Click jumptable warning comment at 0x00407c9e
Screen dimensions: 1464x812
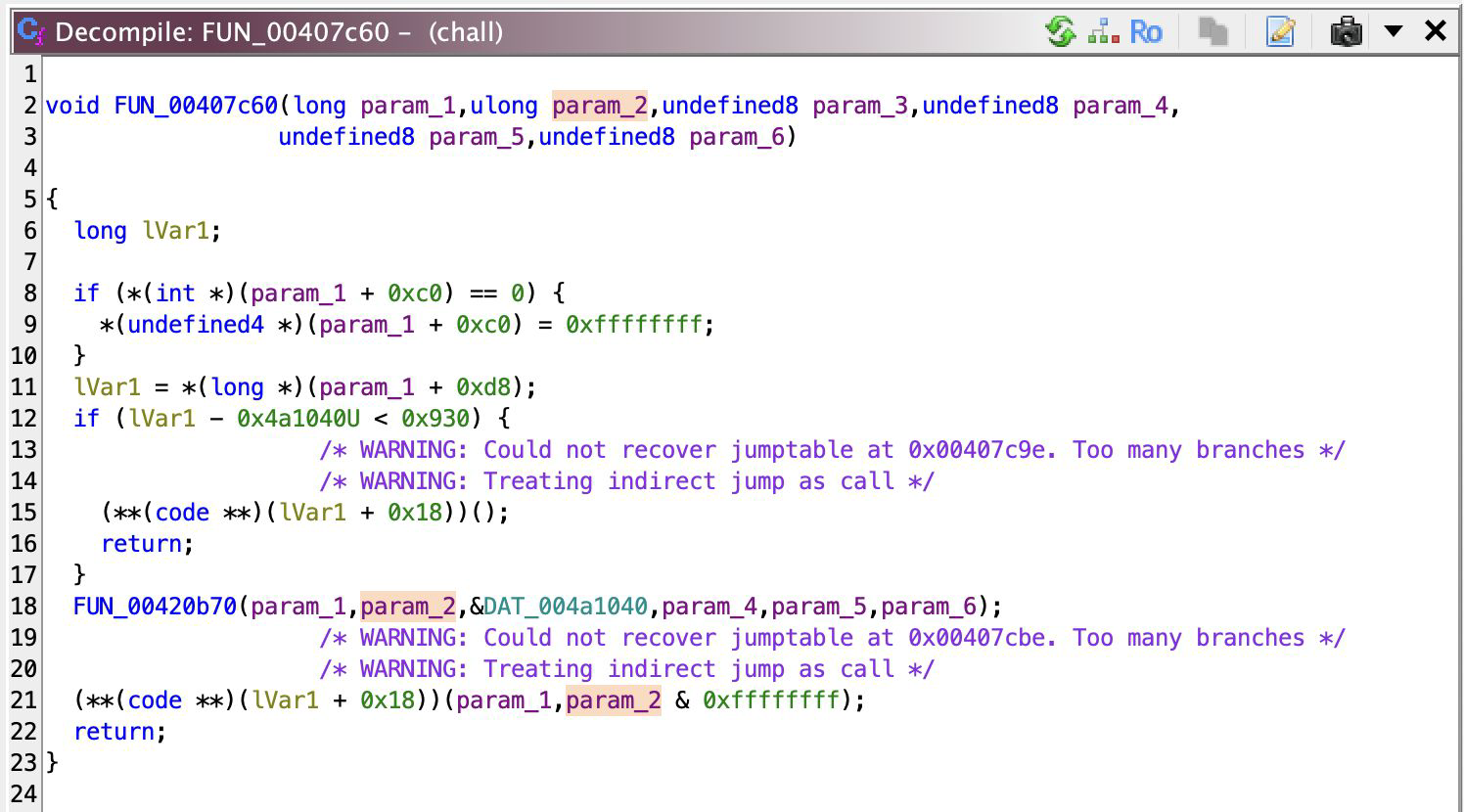click(x=832, y=450)
